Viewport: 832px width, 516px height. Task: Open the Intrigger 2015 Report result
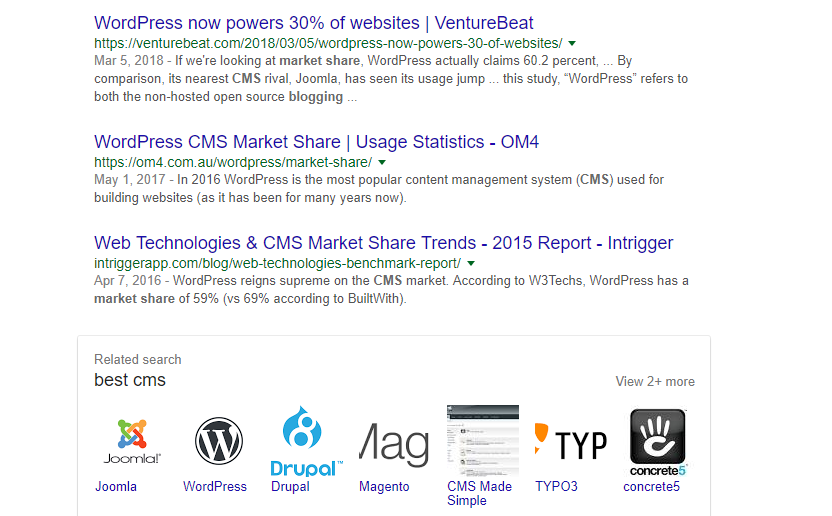tap(384, 243)
